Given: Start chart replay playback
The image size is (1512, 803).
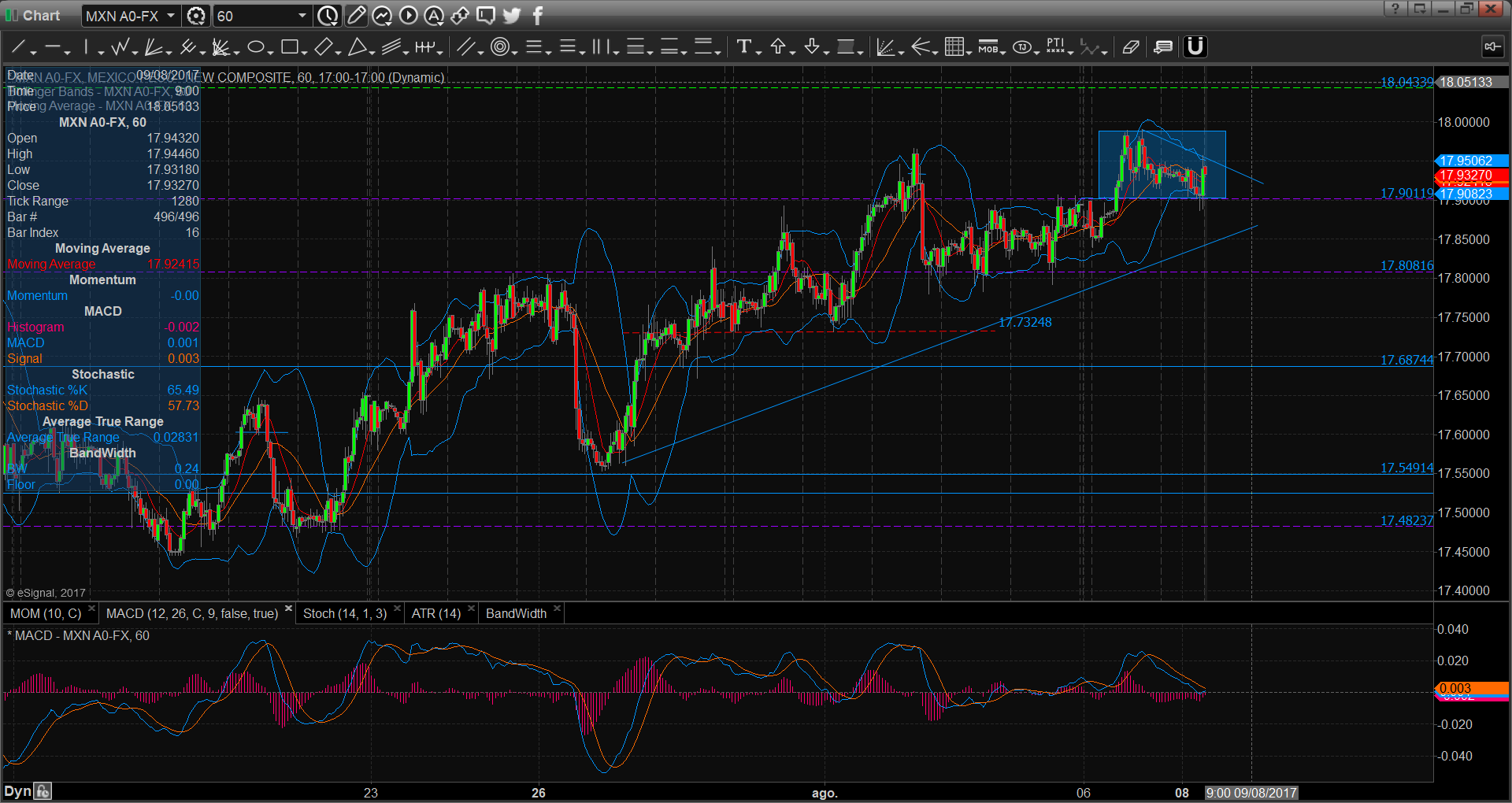Looking at the screenshot, I should [x=408, y=16].
